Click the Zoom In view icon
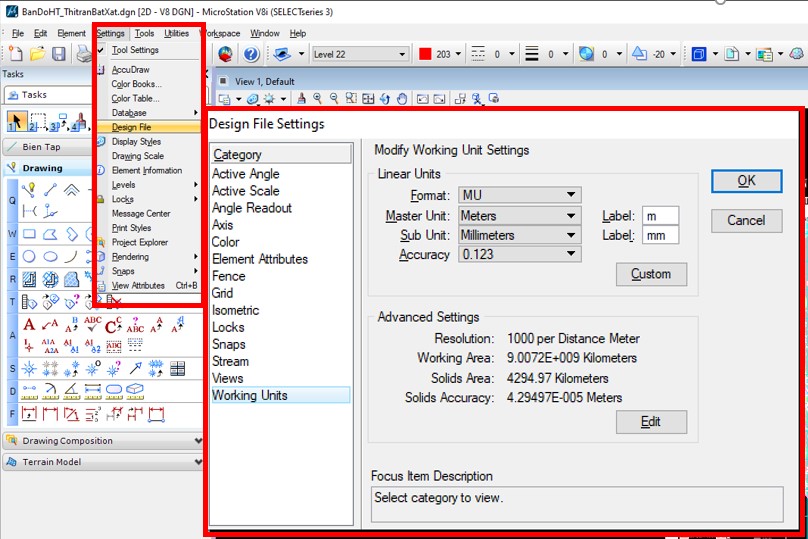This screenshot has height=539, width=808. [317, 99]
